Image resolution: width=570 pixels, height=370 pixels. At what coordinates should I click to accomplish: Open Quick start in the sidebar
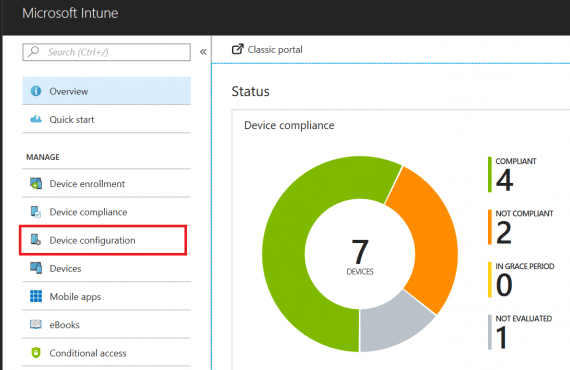(107, 119)
